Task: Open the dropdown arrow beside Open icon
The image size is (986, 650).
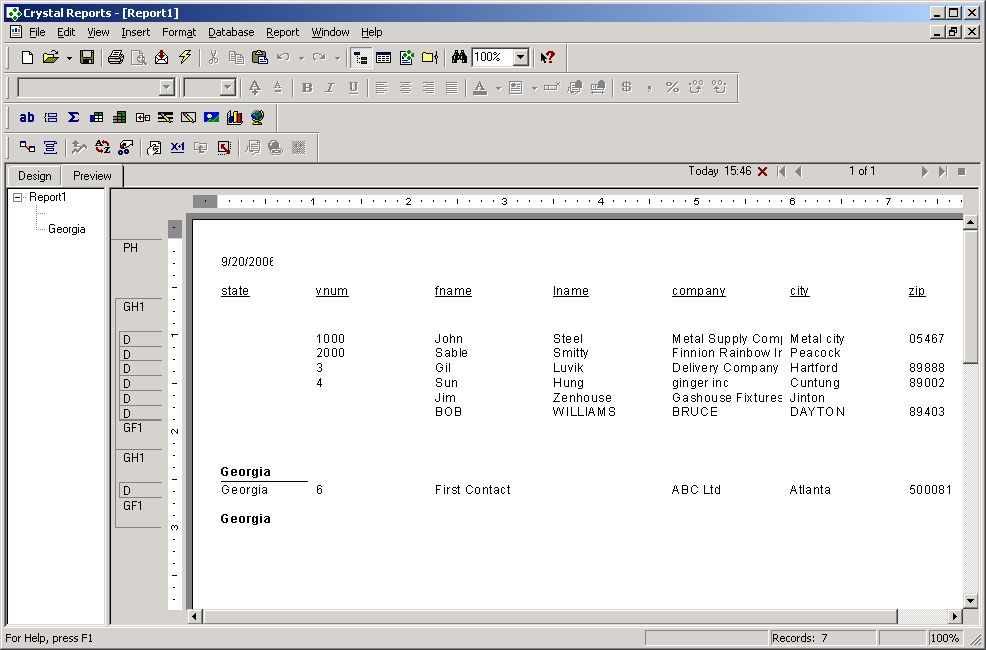Action: (69, 58)
